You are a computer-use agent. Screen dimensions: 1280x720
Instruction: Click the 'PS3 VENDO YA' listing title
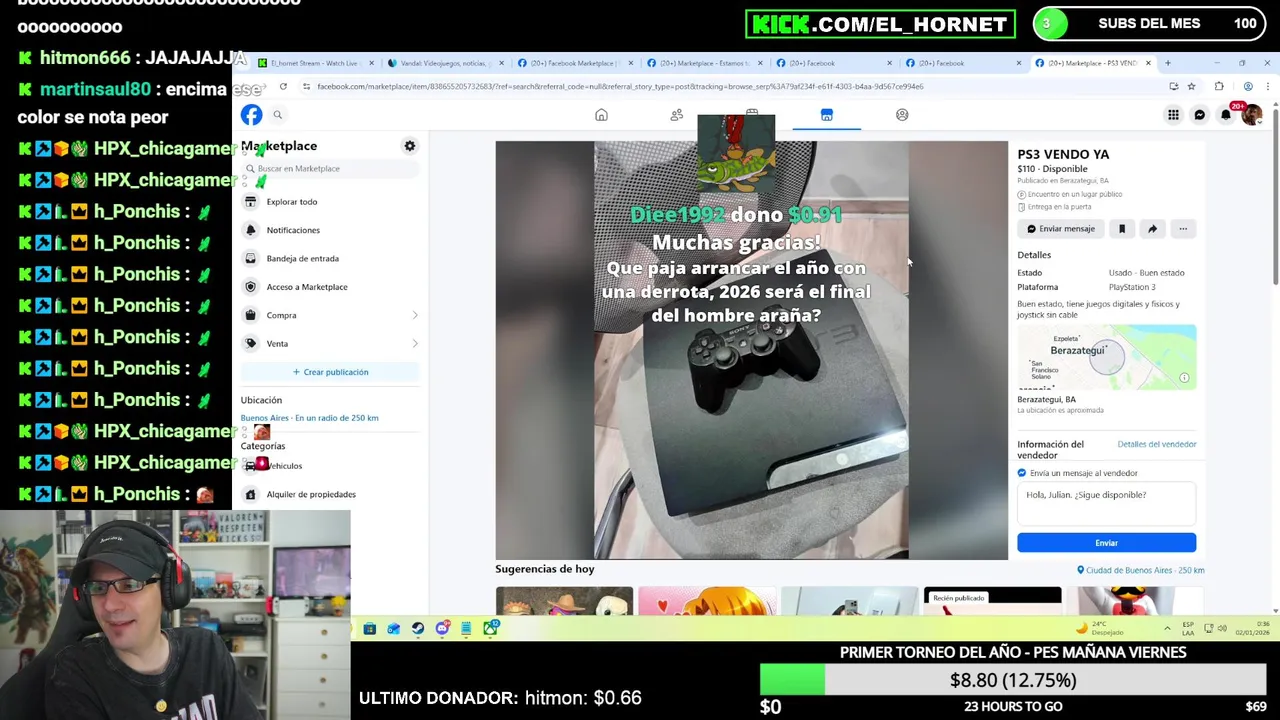coord(1063,154)
